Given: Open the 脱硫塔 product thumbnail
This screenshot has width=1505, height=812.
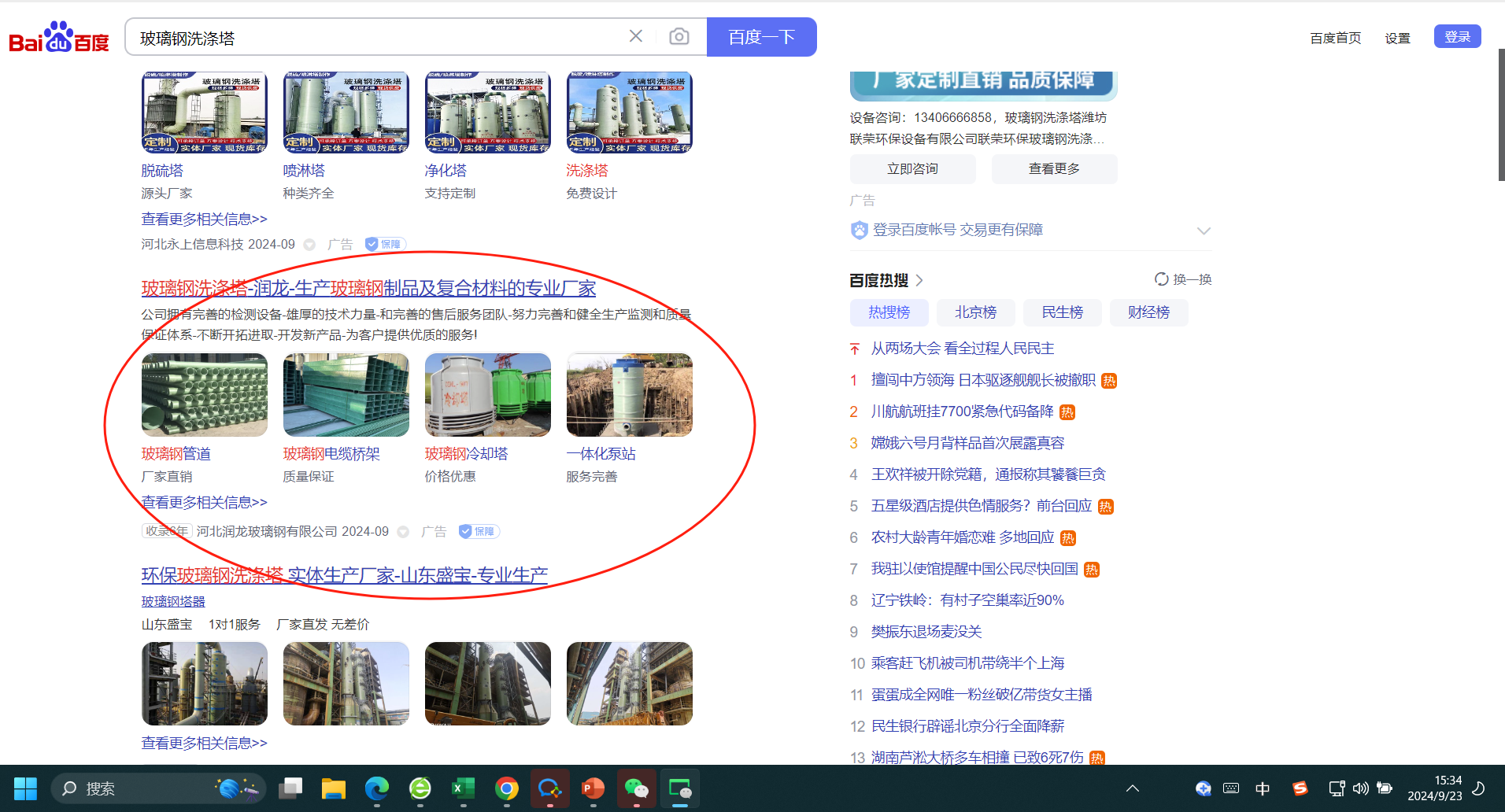Looking at the screenshot, I should [x=205, y=113].
